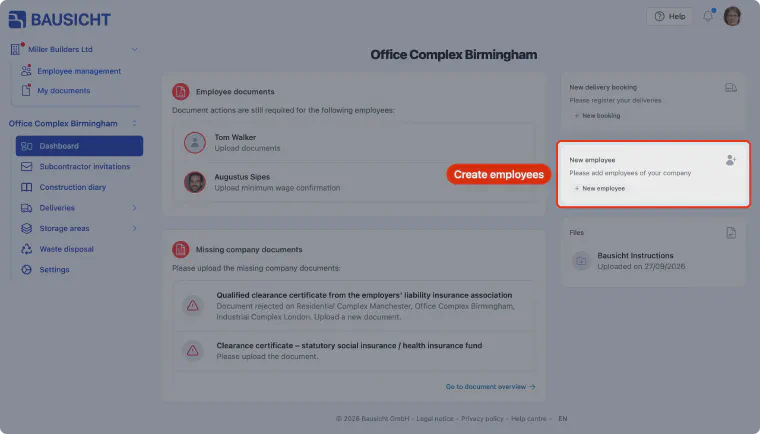Click the + New employee button
This screenshot has height=434, width=760.
click(x=600, y=188)
